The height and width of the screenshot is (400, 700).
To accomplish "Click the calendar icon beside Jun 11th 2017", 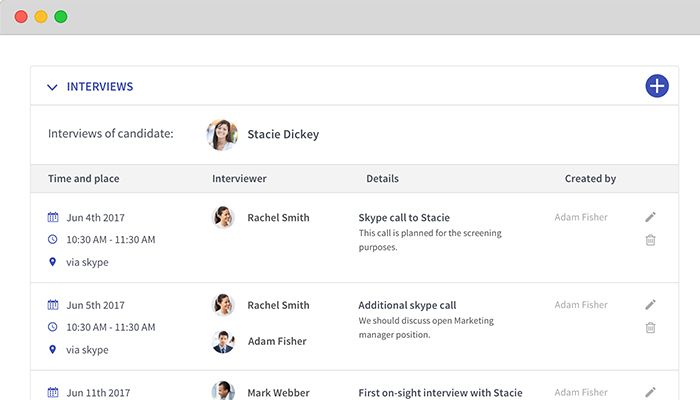I will (53, 393).
